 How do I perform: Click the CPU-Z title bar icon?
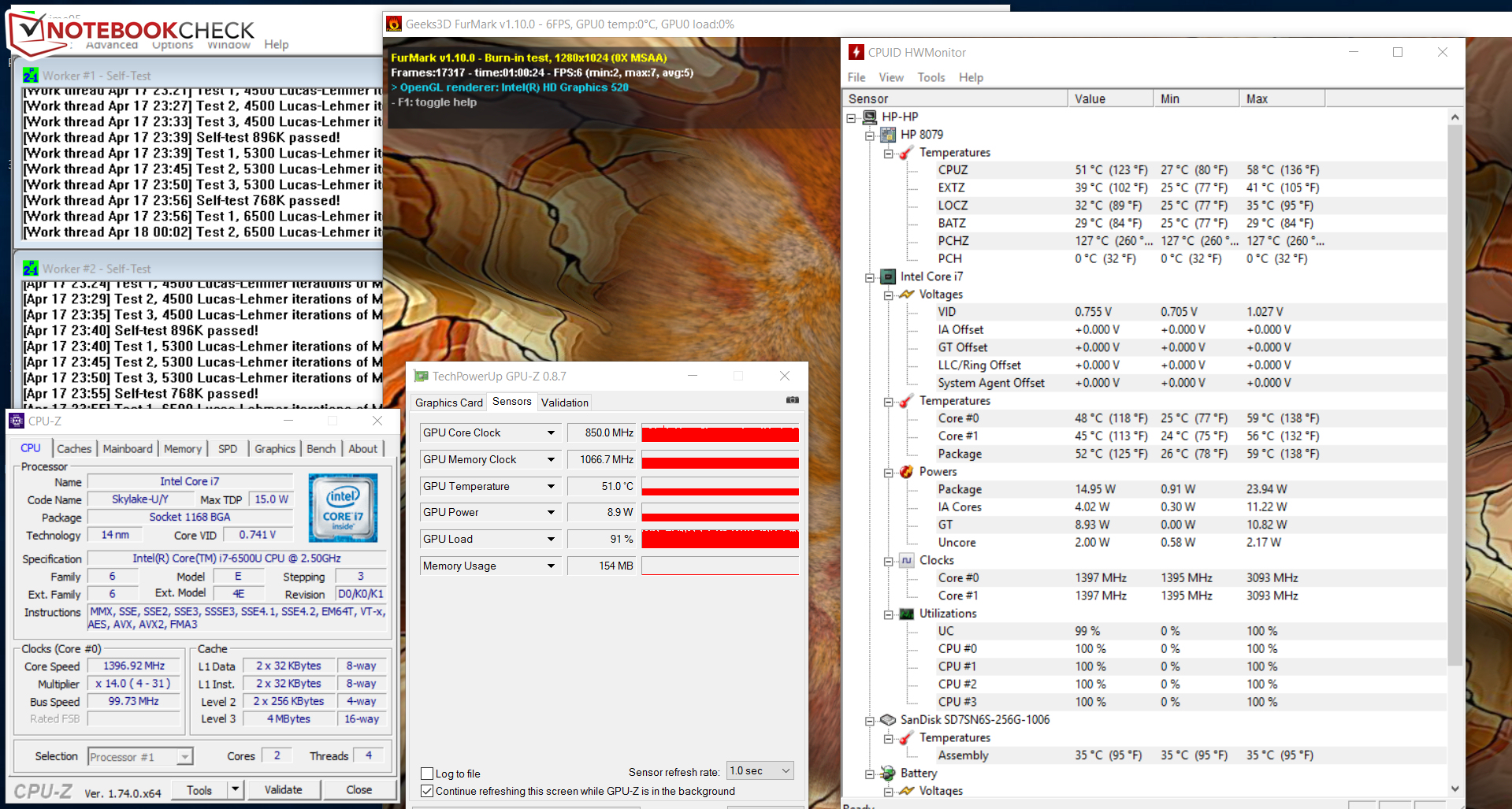point(17,421)
